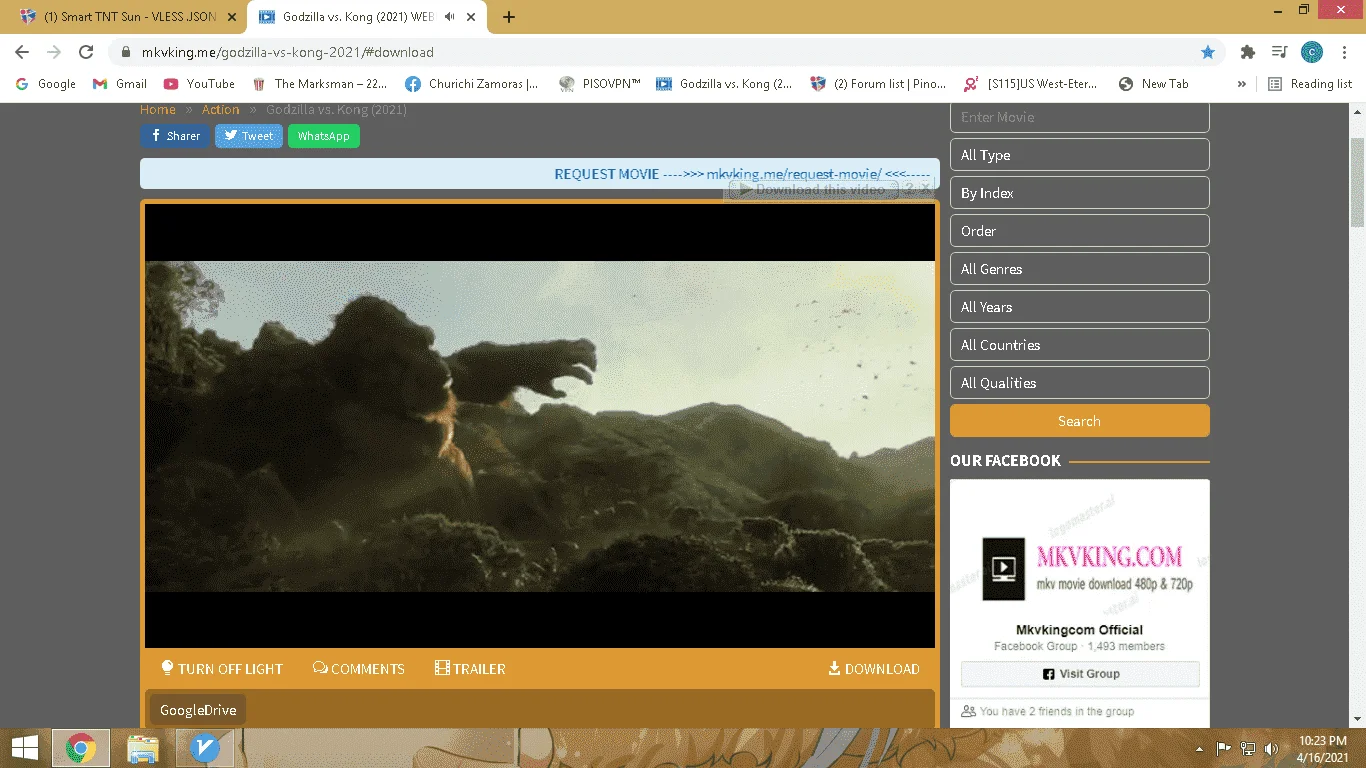1366x768 pixels.
Task: Open the All Type dropdown
Action: (x=1080, y=155)
